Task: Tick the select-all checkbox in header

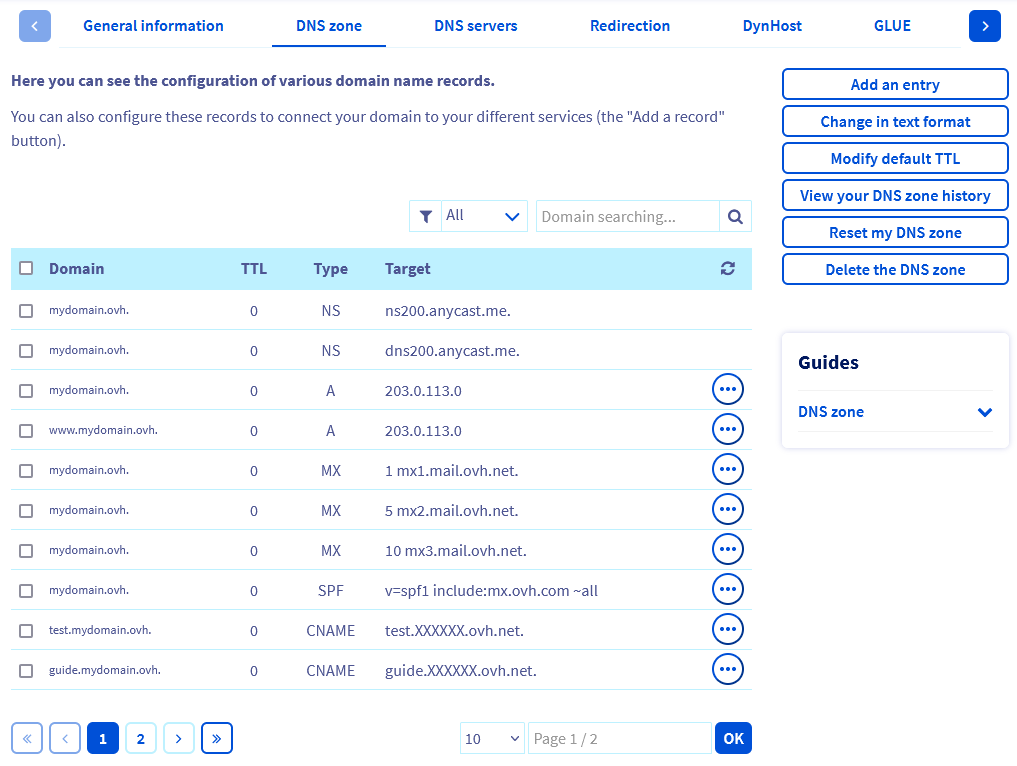Action: coord(26,268)
